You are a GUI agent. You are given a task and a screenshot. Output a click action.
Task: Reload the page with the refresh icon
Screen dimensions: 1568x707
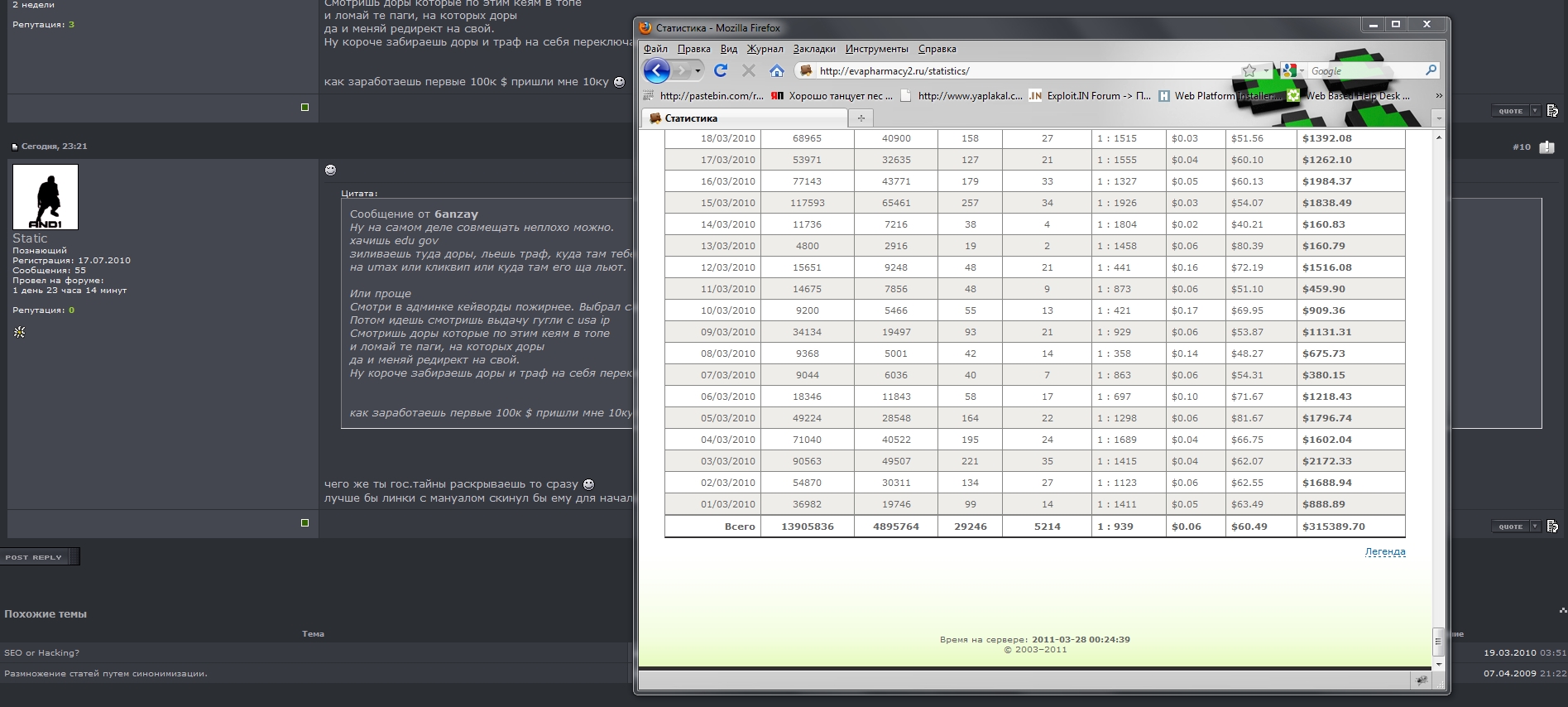pyautogui.click(x=721, y=70)
